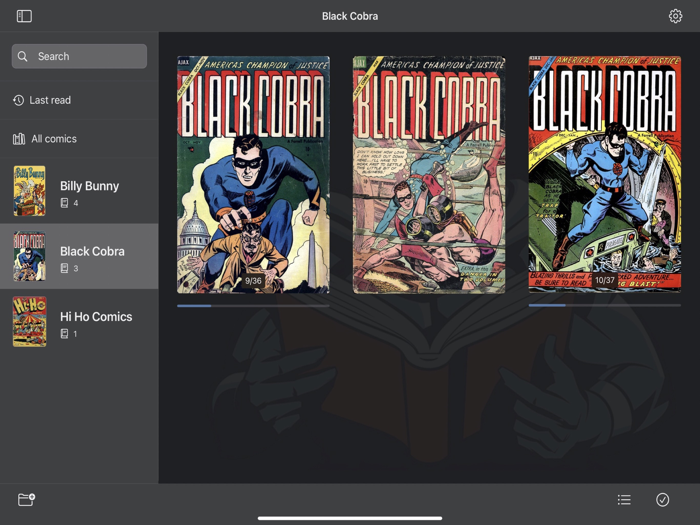Click the All comics library icon

tap(19, 139)
